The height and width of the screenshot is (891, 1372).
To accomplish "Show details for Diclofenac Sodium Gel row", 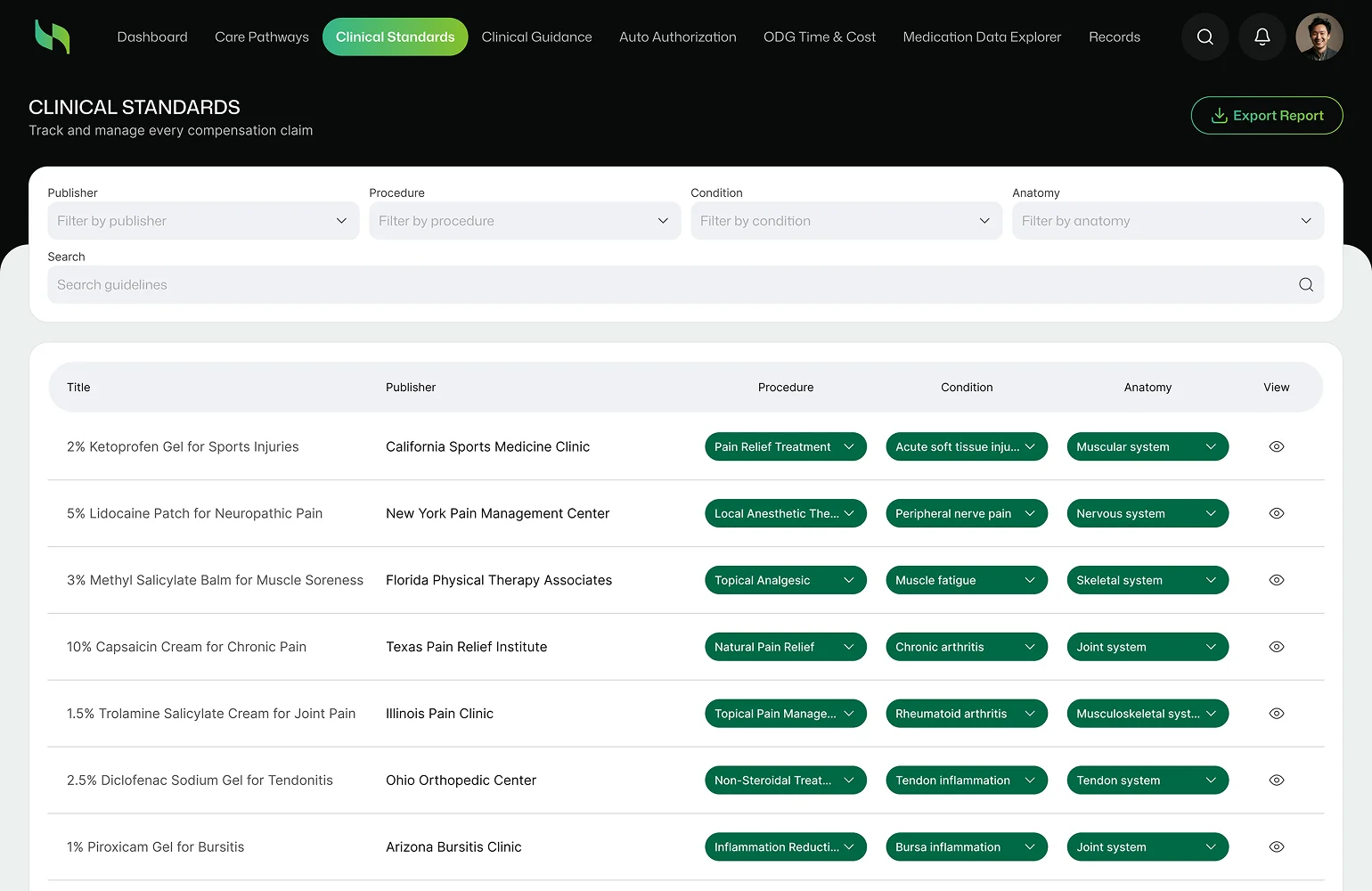I will [x=1276, y=780].
